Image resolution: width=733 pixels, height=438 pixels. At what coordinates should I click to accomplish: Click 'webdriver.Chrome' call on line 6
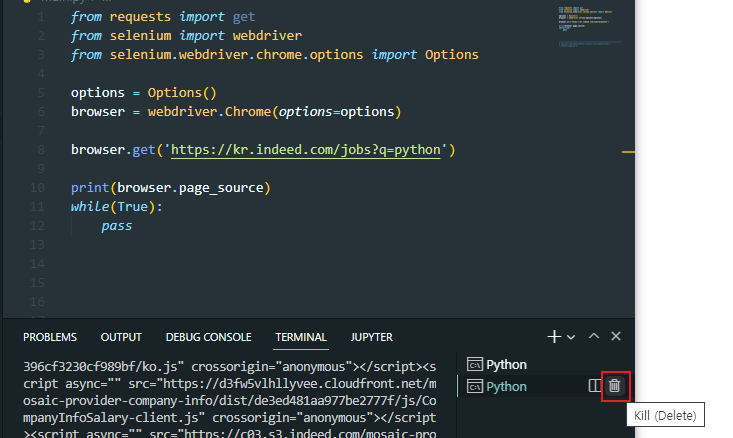(x=209, y=112)
